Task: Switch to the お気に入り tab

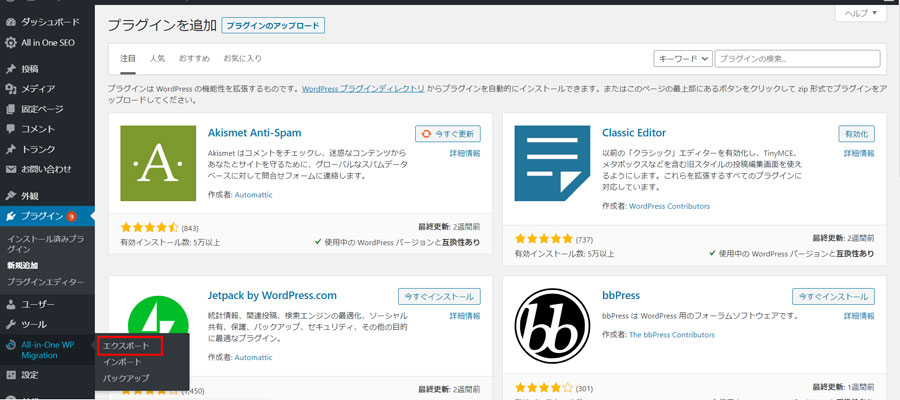Action: [x=242, y=59]
